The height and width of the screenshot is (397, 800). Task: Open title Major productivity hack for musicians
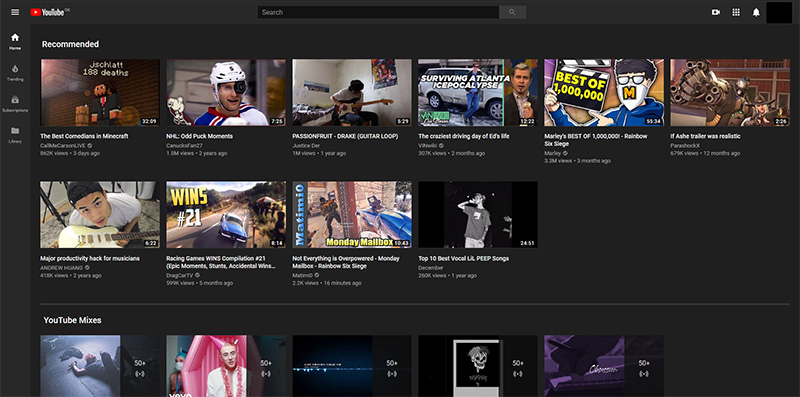click(90, 259)
